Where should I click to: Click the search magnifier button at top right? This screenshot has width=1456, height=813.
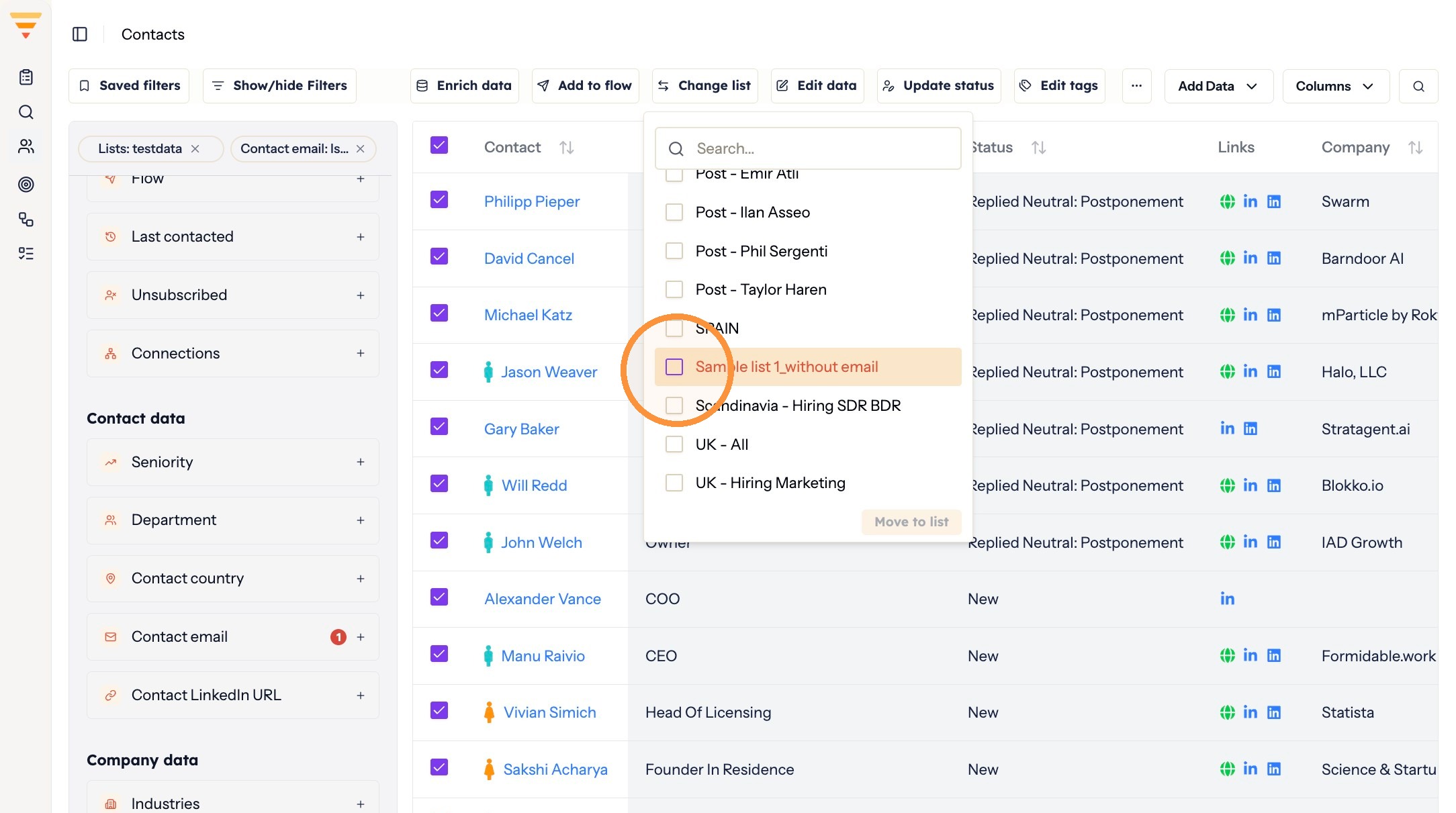[1418, 86]
